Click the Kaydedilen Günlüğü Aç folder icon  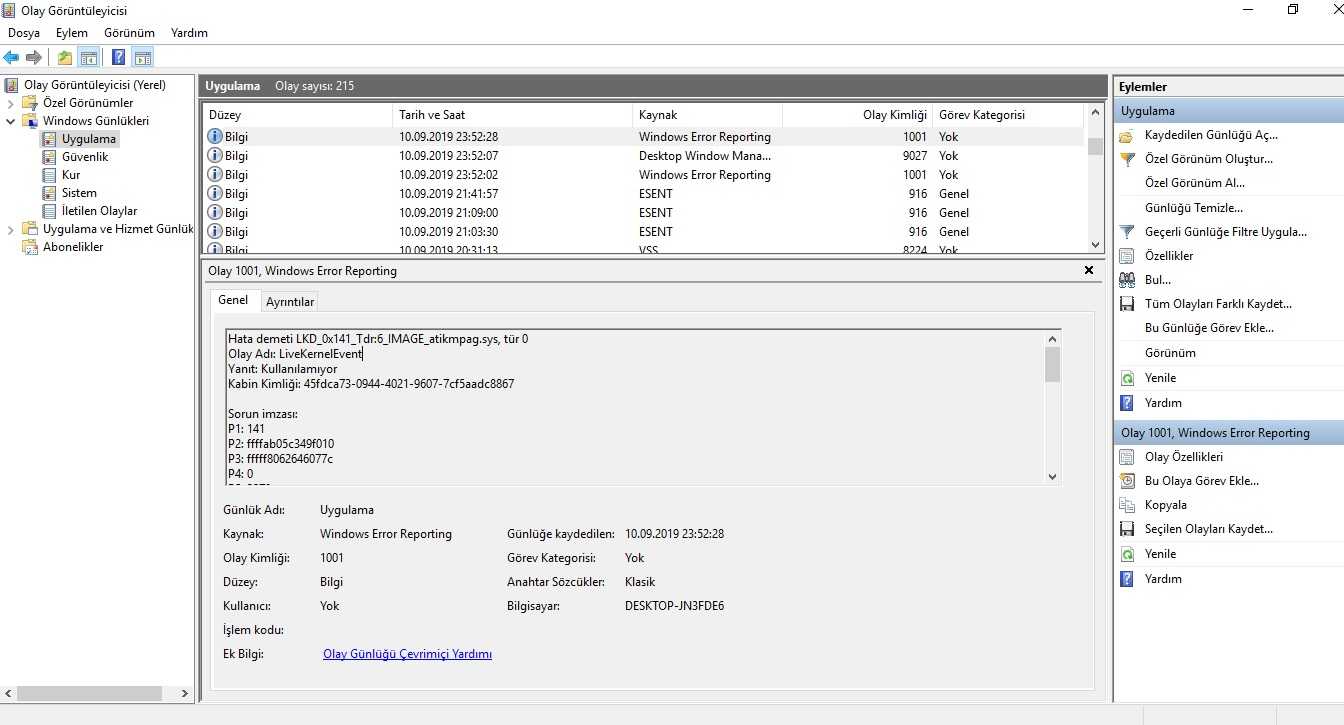pos(1127,135)
